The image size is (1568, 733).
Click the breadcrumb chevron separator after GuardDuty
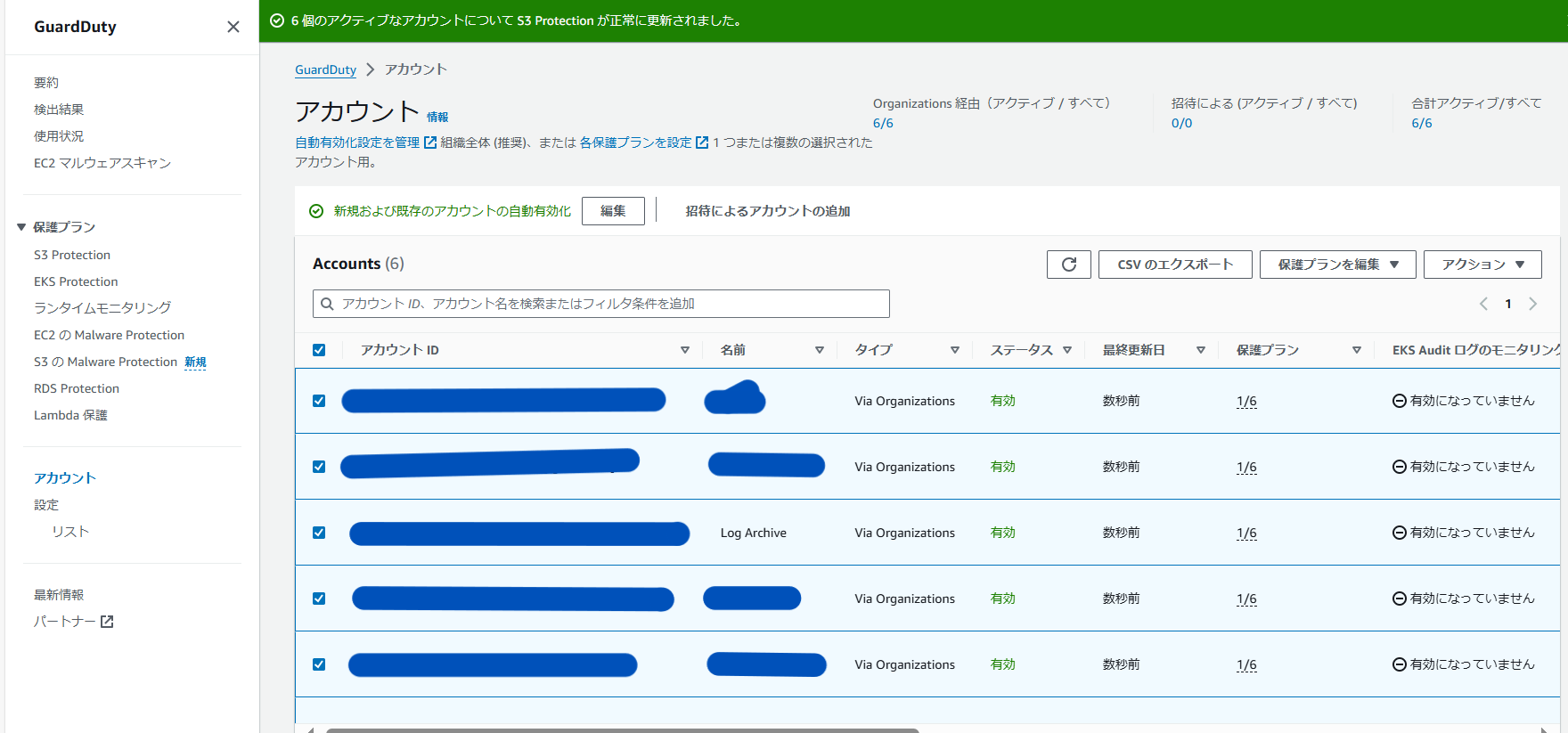click(371, 69)
